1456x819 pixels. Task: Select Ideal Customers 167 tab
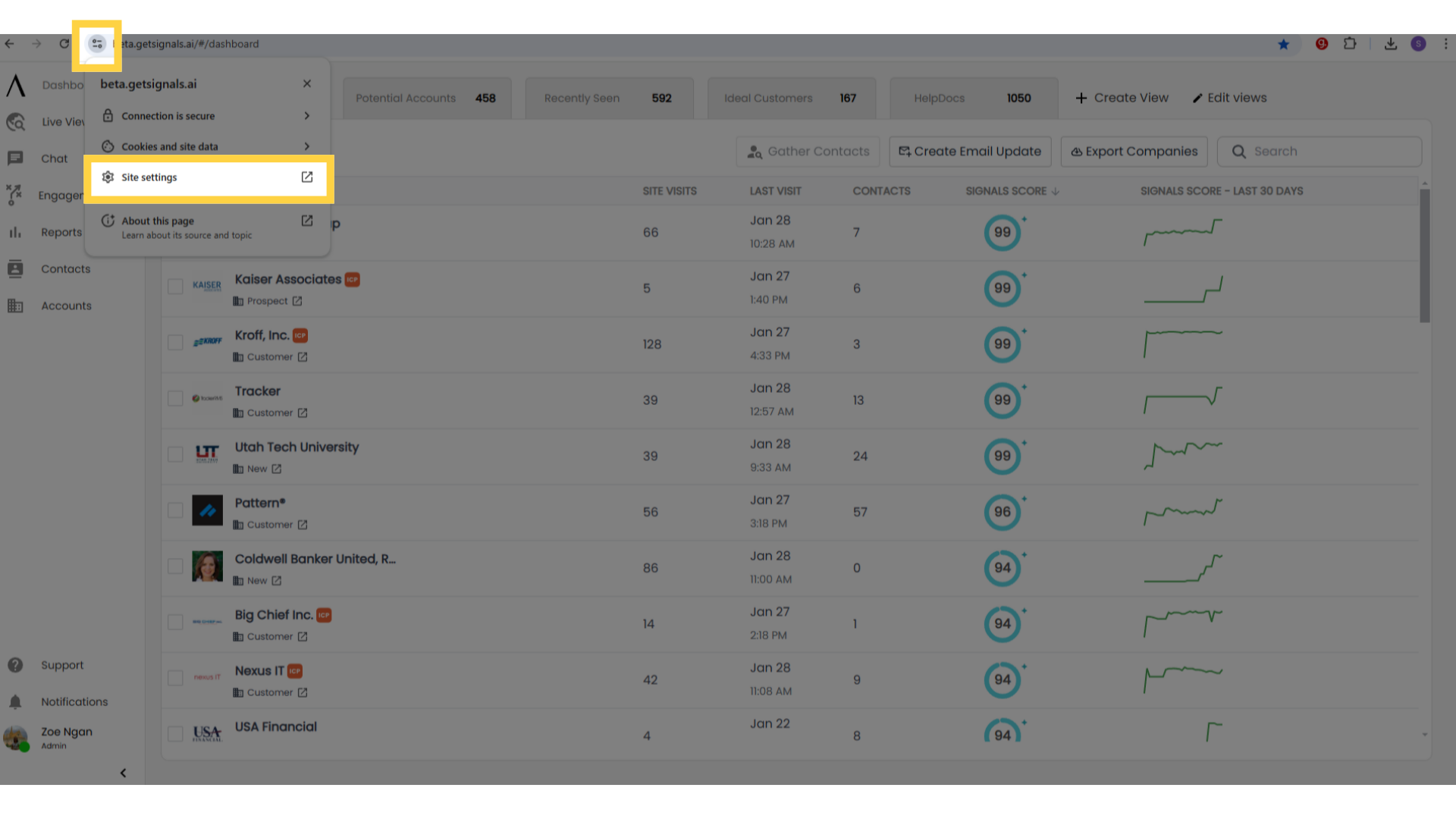tap(792, 97)
